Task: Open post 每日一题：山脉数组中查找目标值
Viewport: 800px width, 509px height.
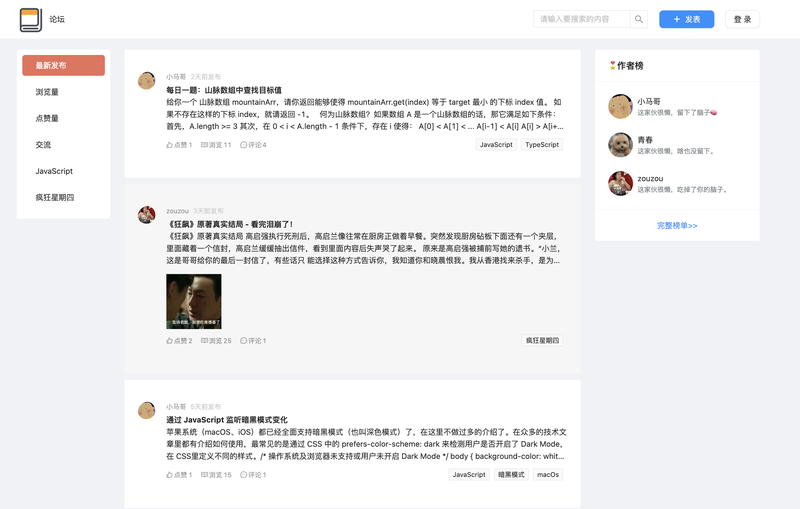Action: (224, 90)
